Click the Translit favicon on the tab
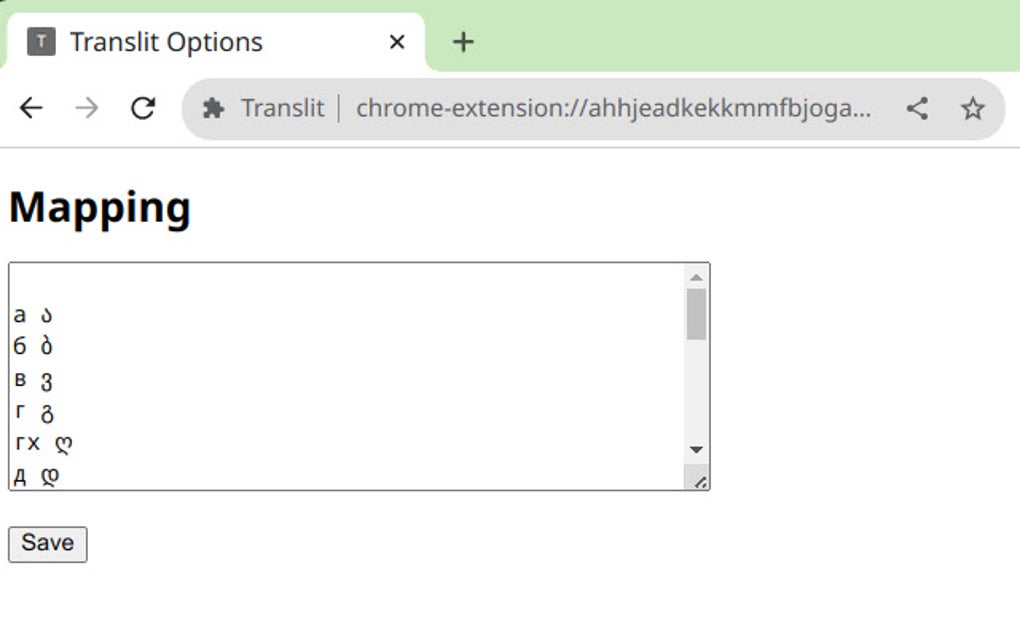The width and height of the screenshot is (1020, 638). point(41,41)
